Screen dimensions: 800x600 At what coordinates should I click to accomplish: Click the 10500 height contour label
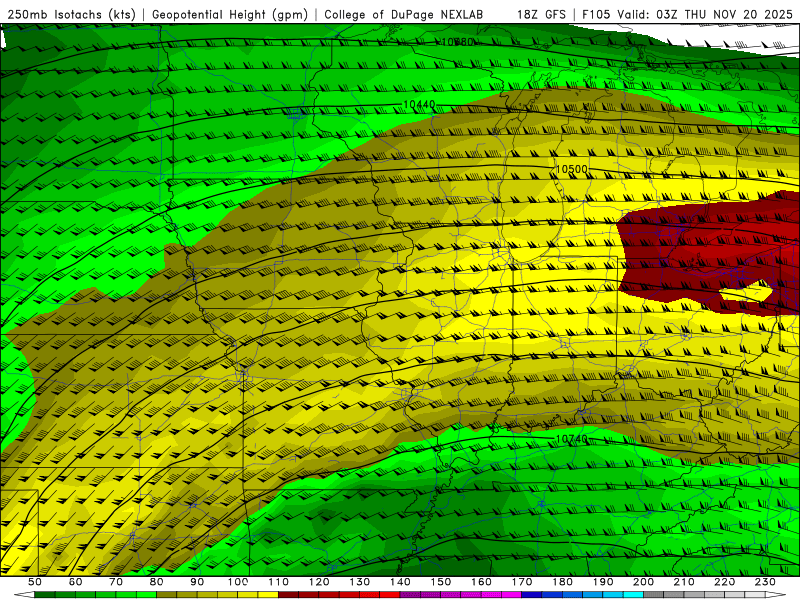pyautogui.click(x=571, y=169)
